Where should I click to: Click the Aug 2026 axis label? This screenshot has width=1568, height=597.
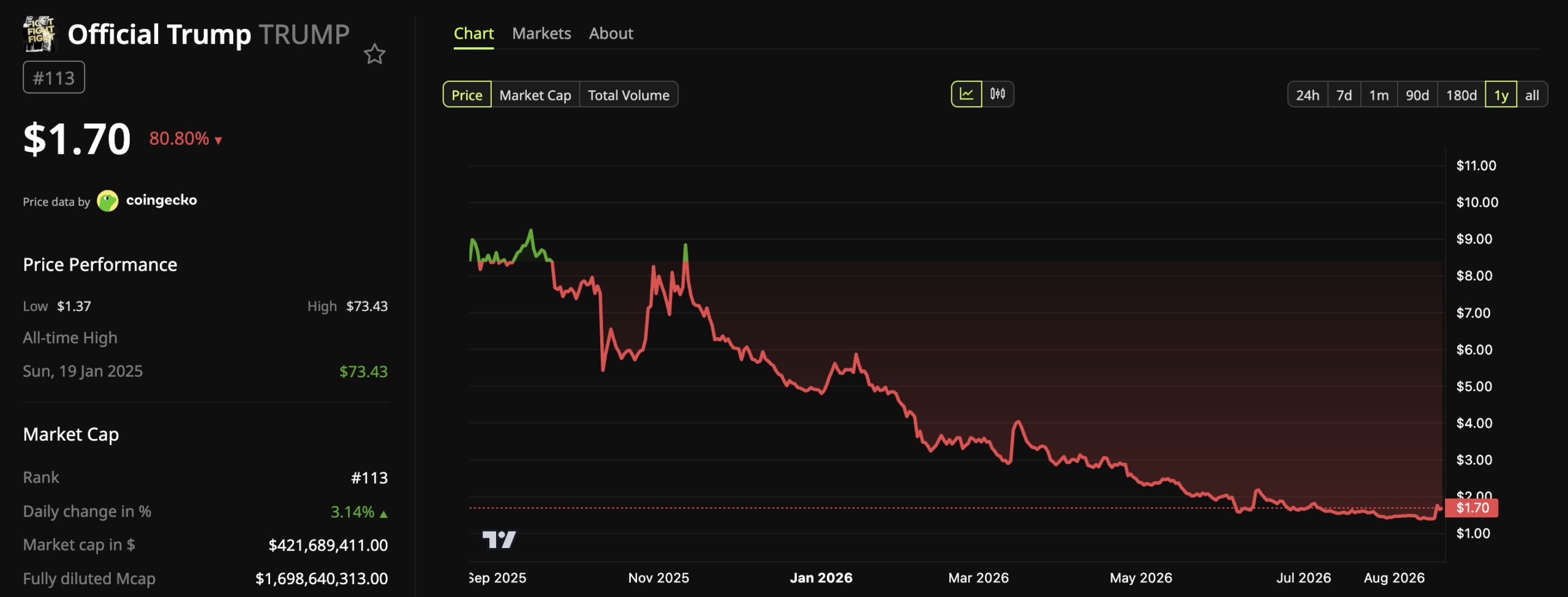coord(1395,578)
